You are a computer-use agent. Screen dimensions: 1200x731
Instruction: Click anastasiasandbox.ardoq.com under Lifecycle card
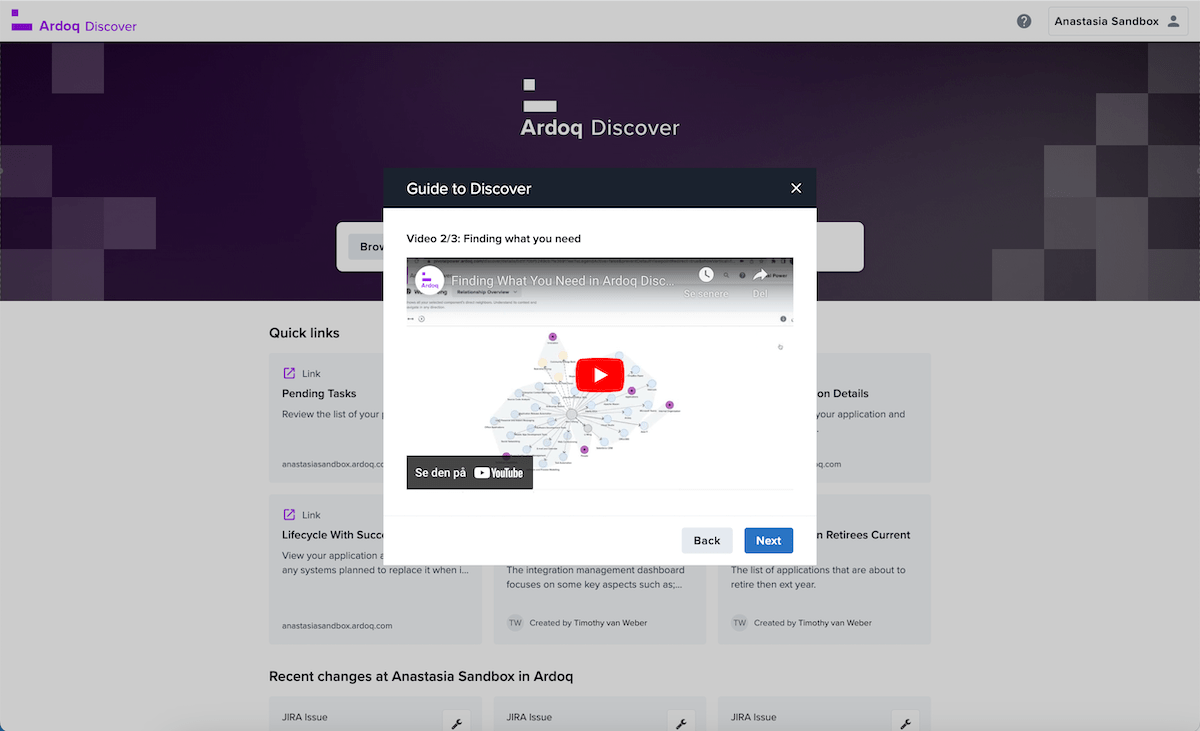click(x=337, y=625)
